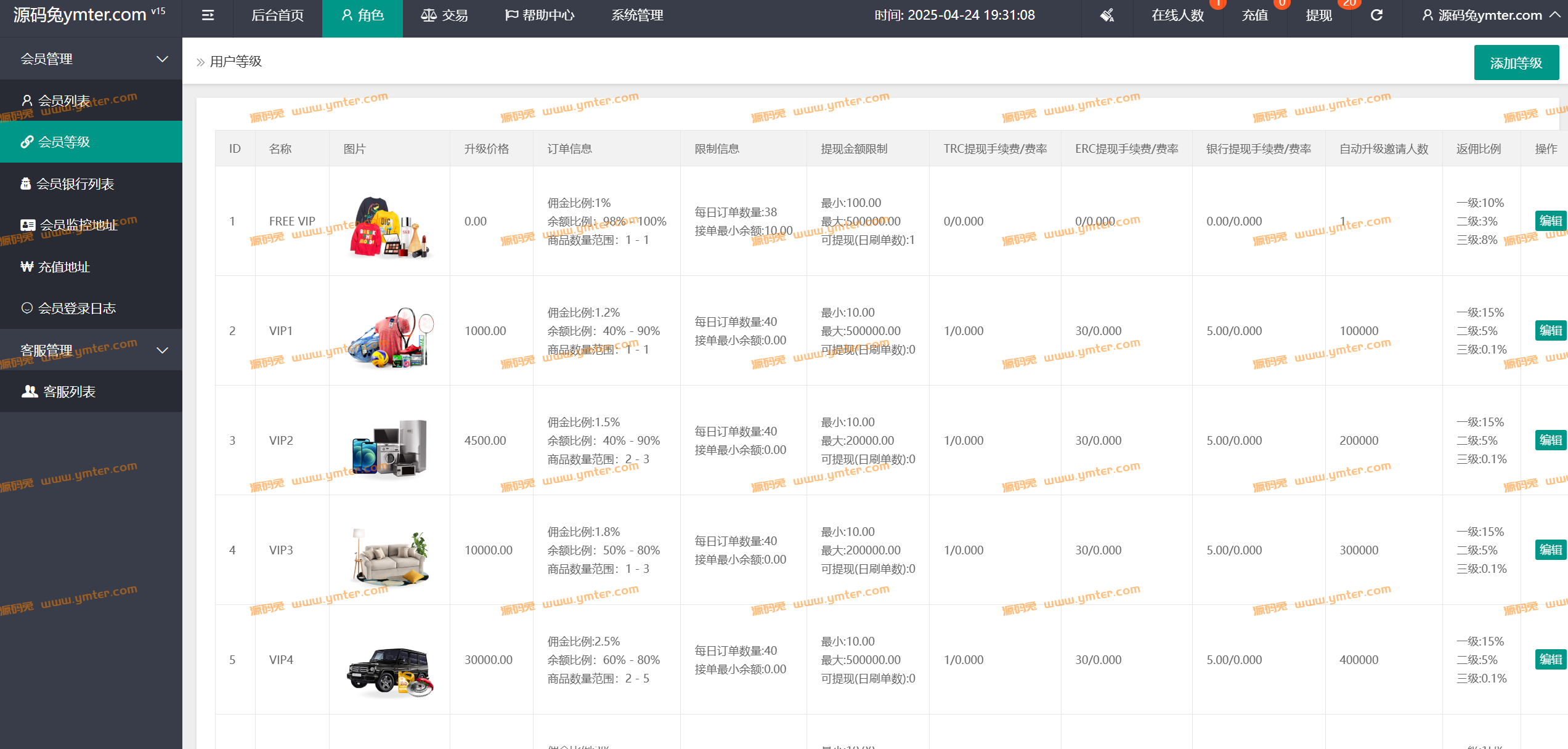This screenshot has height=749, width=1568.
Task: Open 充值地址 in the sidebar
Action: point(91,267)
